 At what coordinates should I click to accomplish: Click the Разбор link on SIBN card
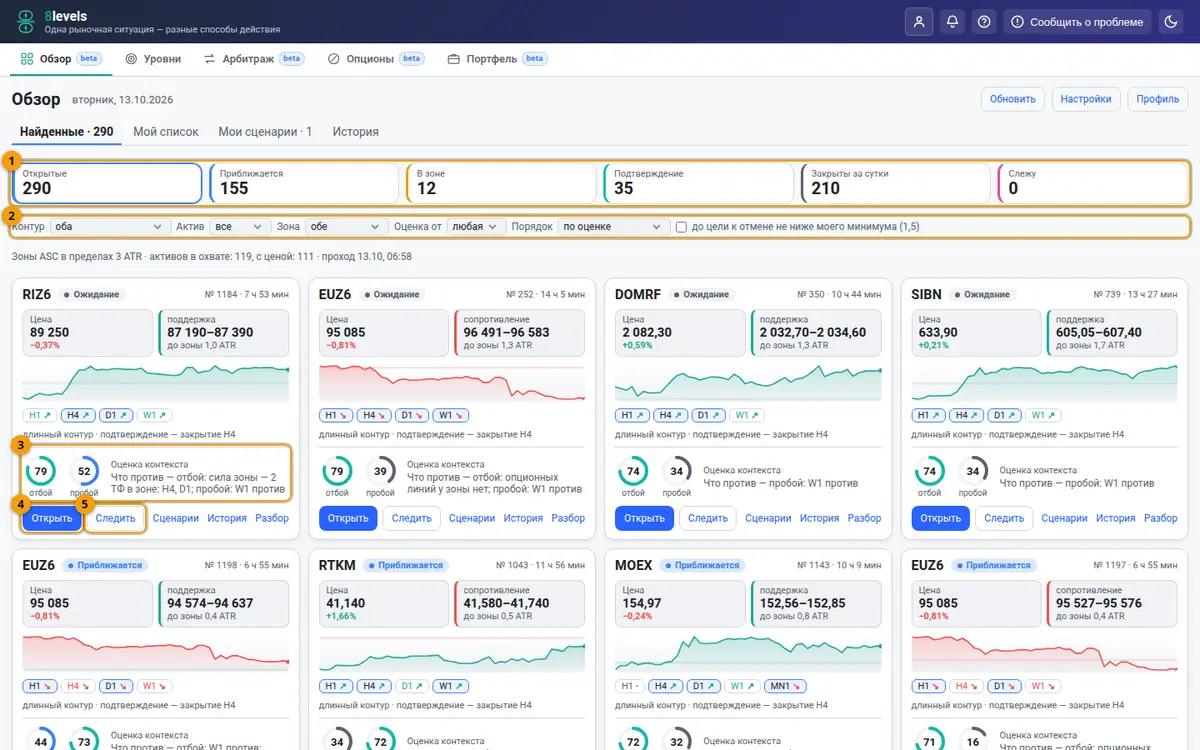click(x=1161, y=518)
